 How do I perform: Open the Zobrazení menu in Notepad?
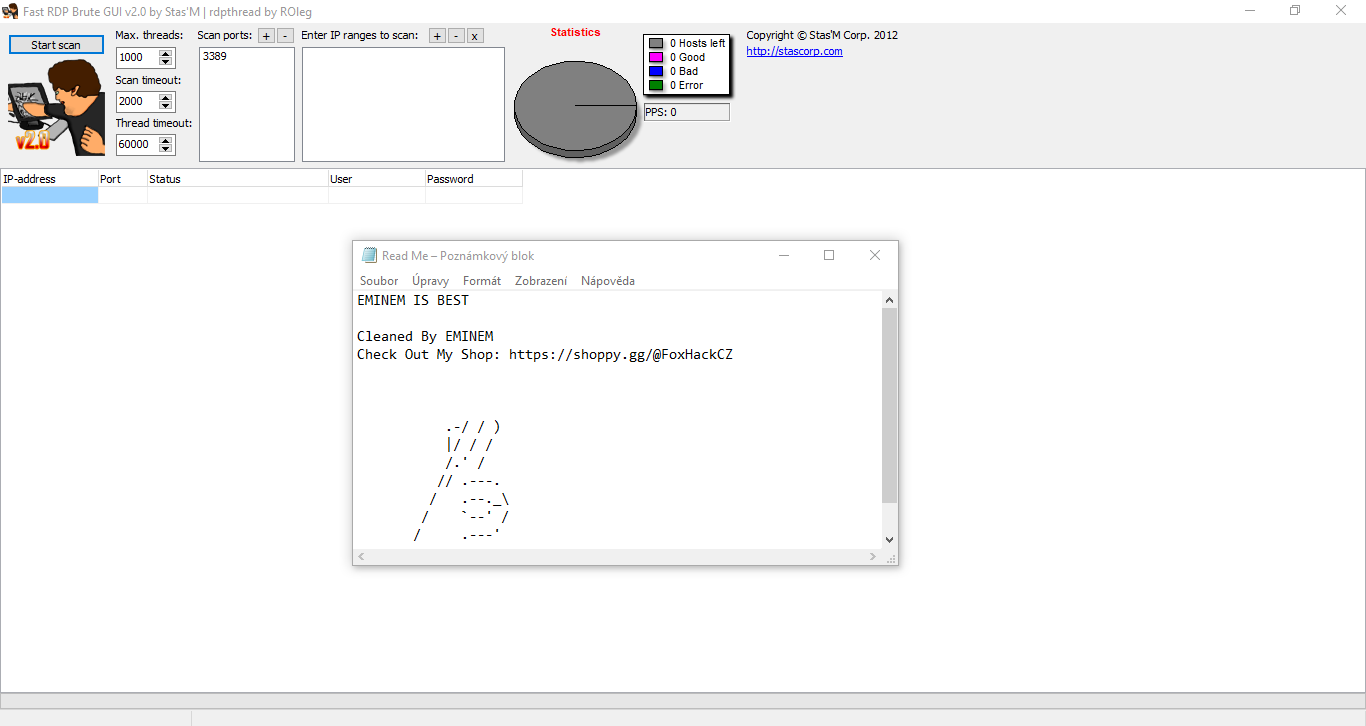point(541,281)
